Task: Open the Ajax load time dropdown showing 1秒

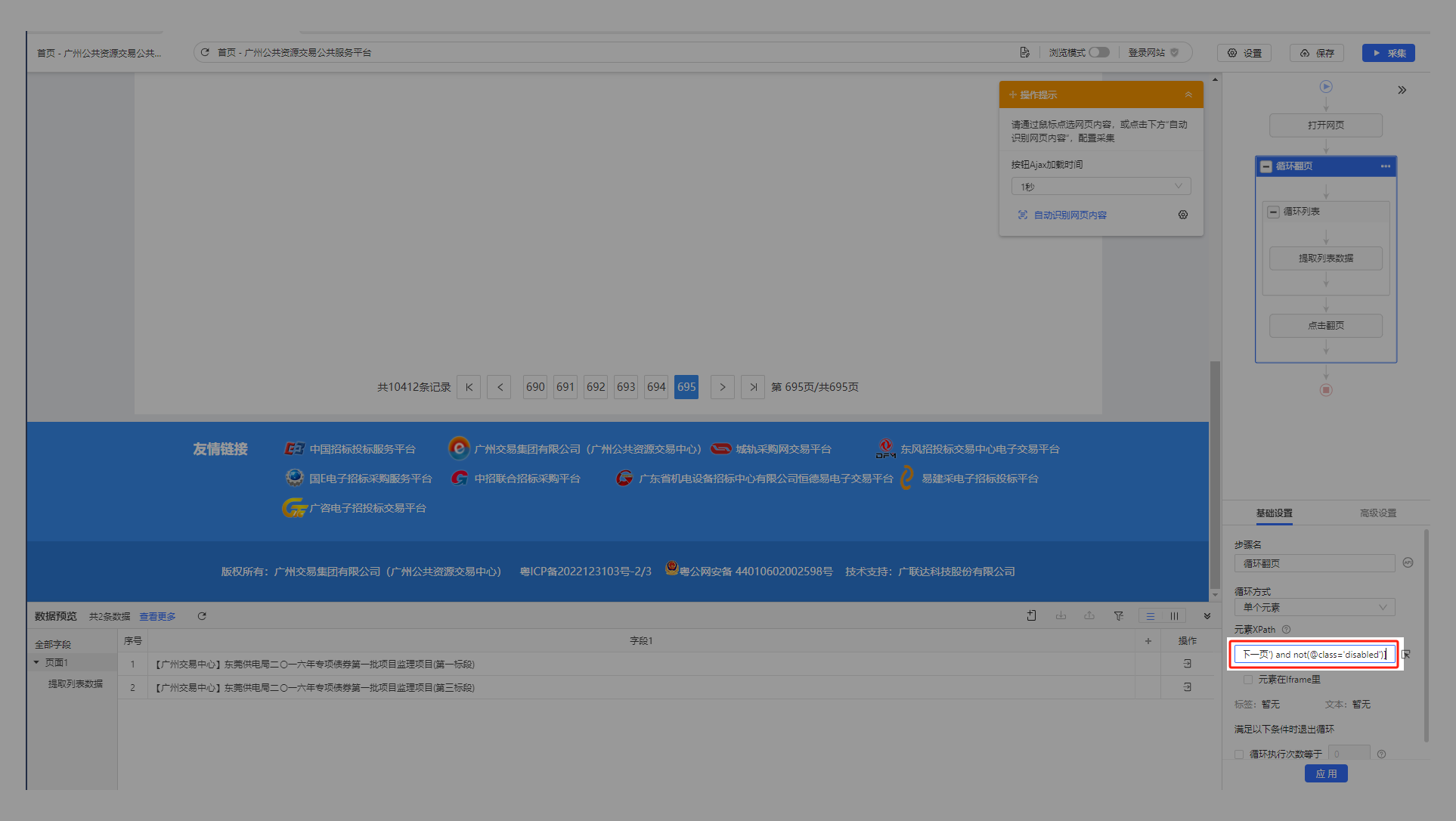Action: coord(1101,186)
